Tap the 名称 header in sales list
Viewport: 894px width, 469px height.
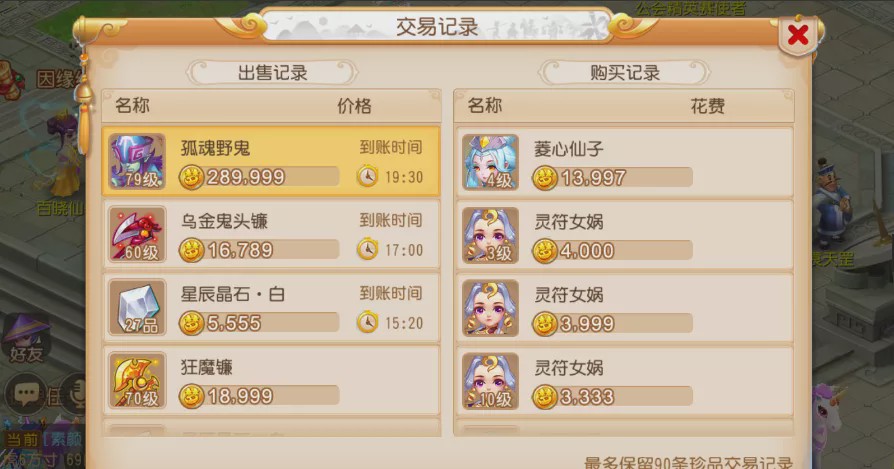[132, 105]
